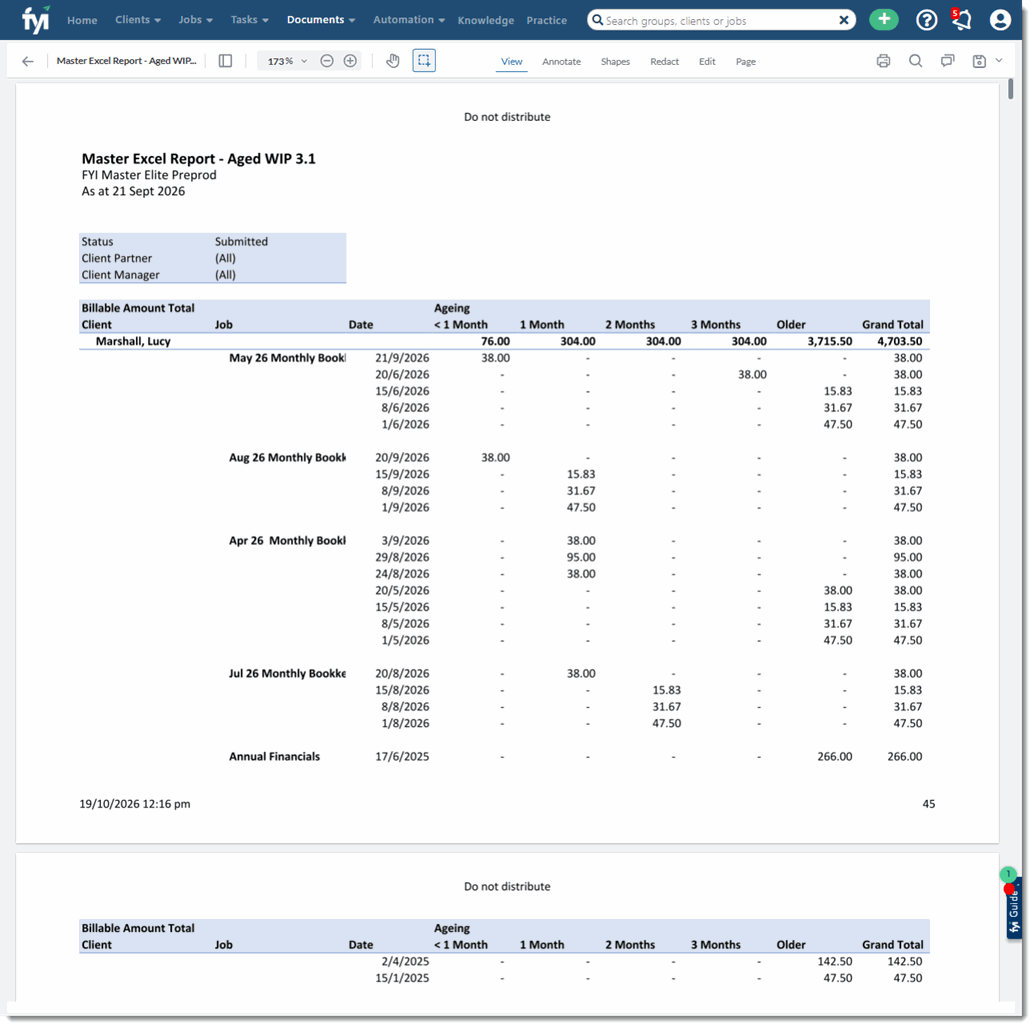Switch to the Redact tab
This screenshot has height=1028, width=1034.
664,61
